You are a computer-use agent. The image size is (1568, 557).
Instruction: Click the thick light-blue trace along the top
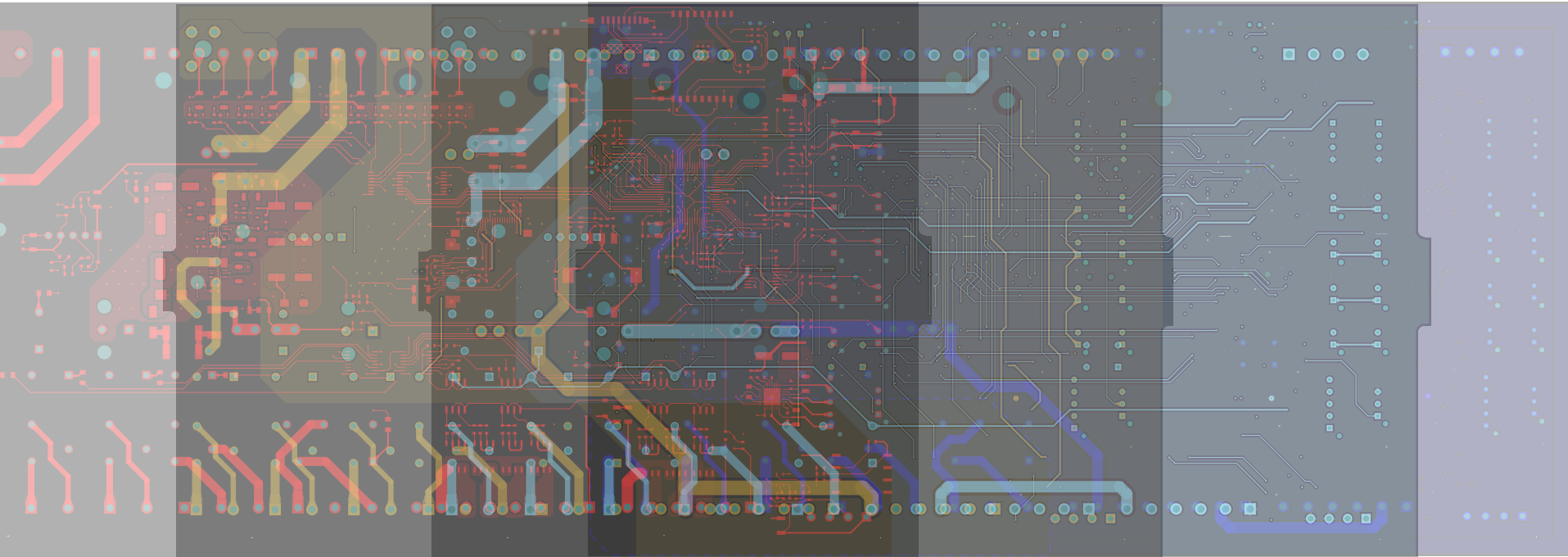901,87
